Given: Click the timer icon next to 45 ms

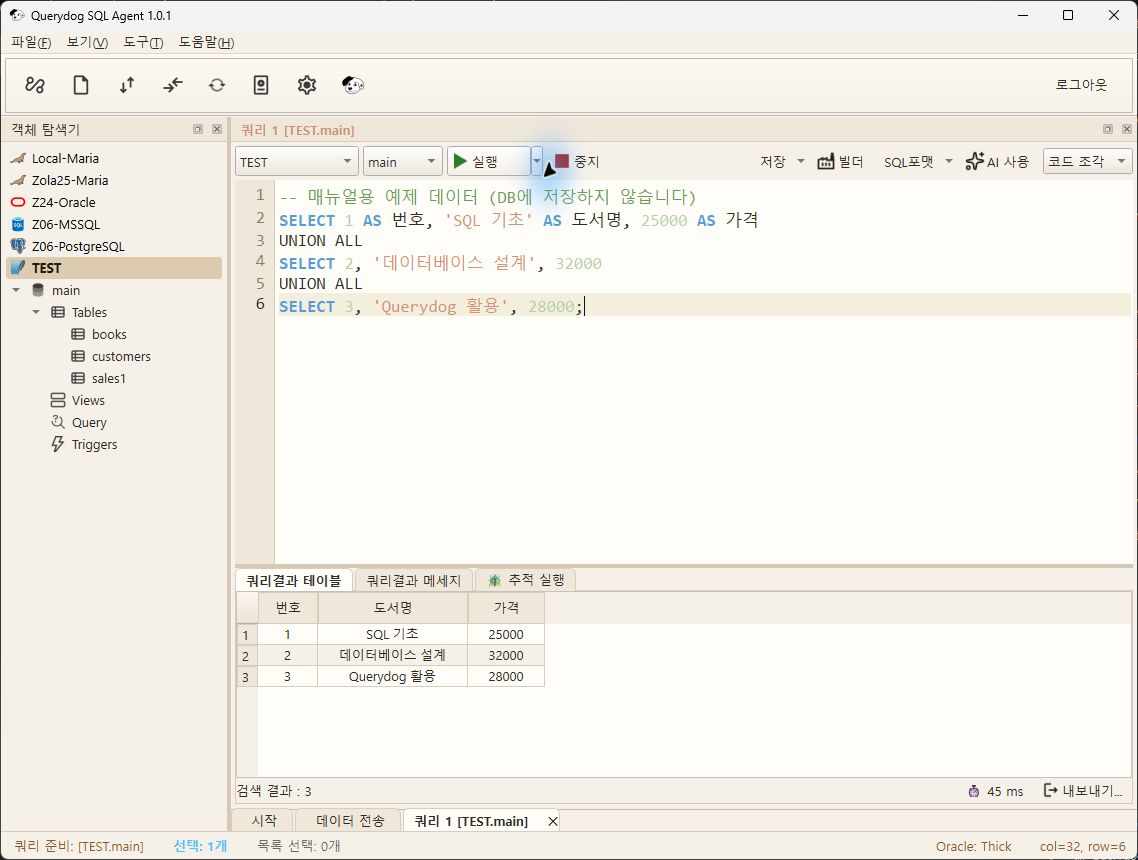Looking at the screenshot, I should coord(973,791).
